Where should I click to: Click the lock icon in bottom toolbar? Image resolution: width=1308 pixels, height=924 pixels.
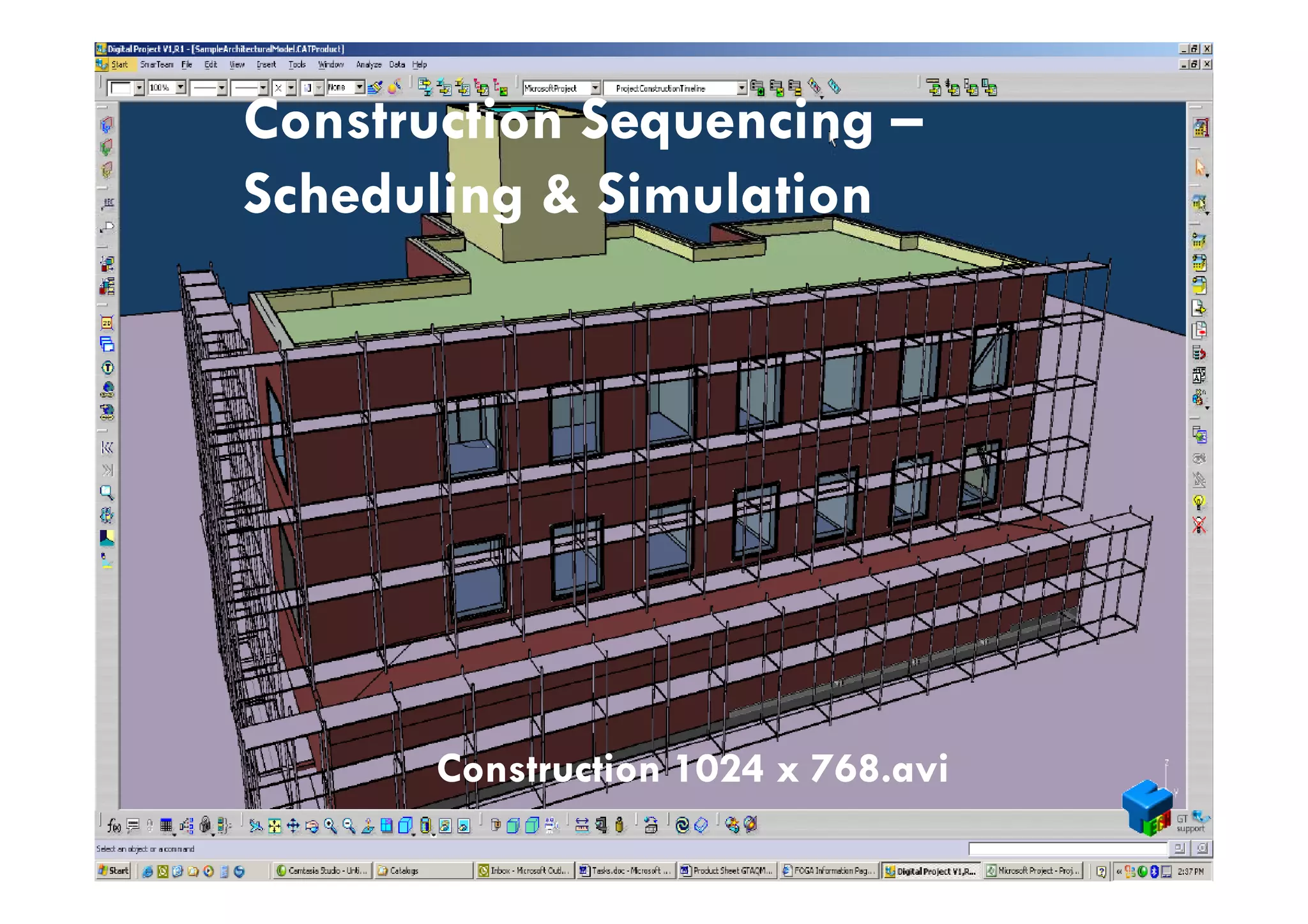pyautogui.click(x=205, y=826)
